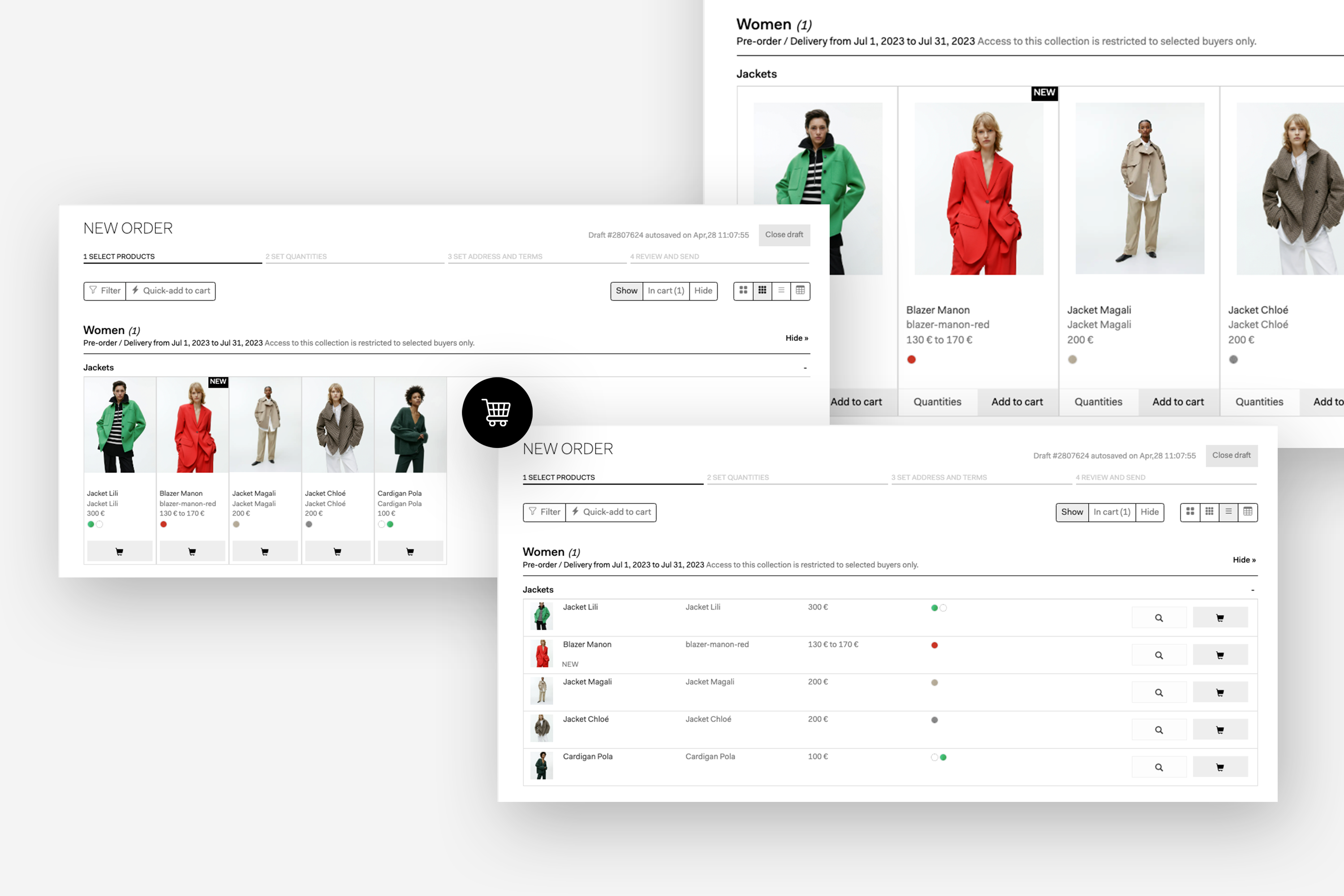1344x896 pixels.
Task: Collapse Jackets section dash in bottom-right window
Action: pyautogui.click(x=1253, y=590)
